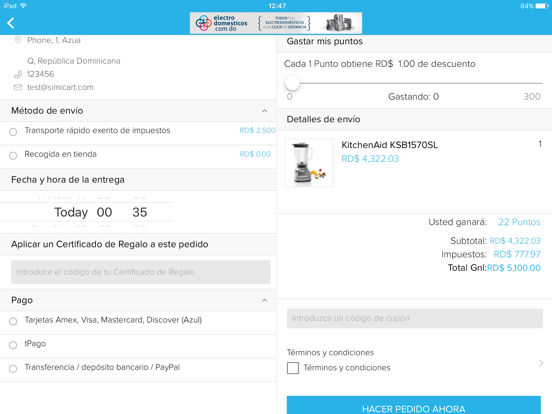This screenshot has width=552, height=414.
Task: Click HACER PEDIDO AHORA button
Action: click(414, 405)
